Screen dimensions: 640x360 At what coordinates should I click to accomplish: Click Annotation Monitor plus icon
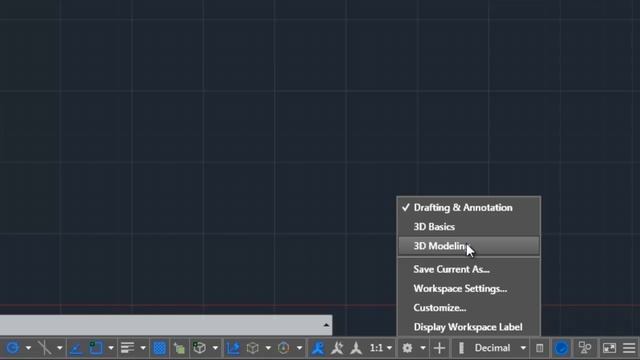439,348
